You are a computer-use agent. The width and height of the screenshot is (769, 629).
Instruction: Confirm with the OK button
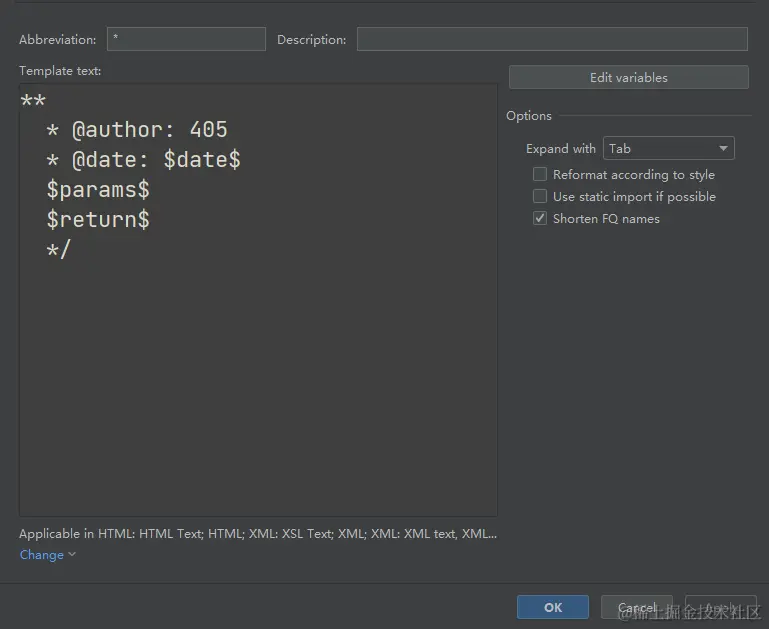(553, 607)
